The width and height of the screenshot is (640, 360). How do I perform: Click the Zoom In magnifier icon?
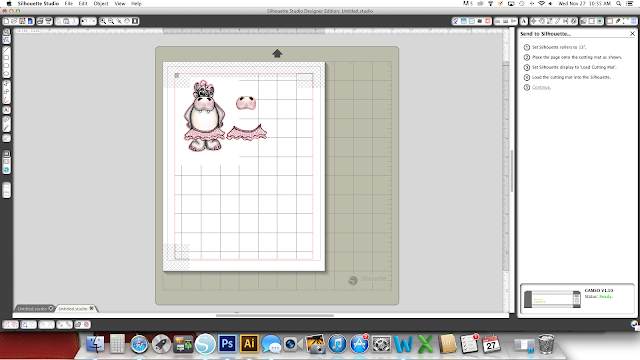[x=103, y=21]
